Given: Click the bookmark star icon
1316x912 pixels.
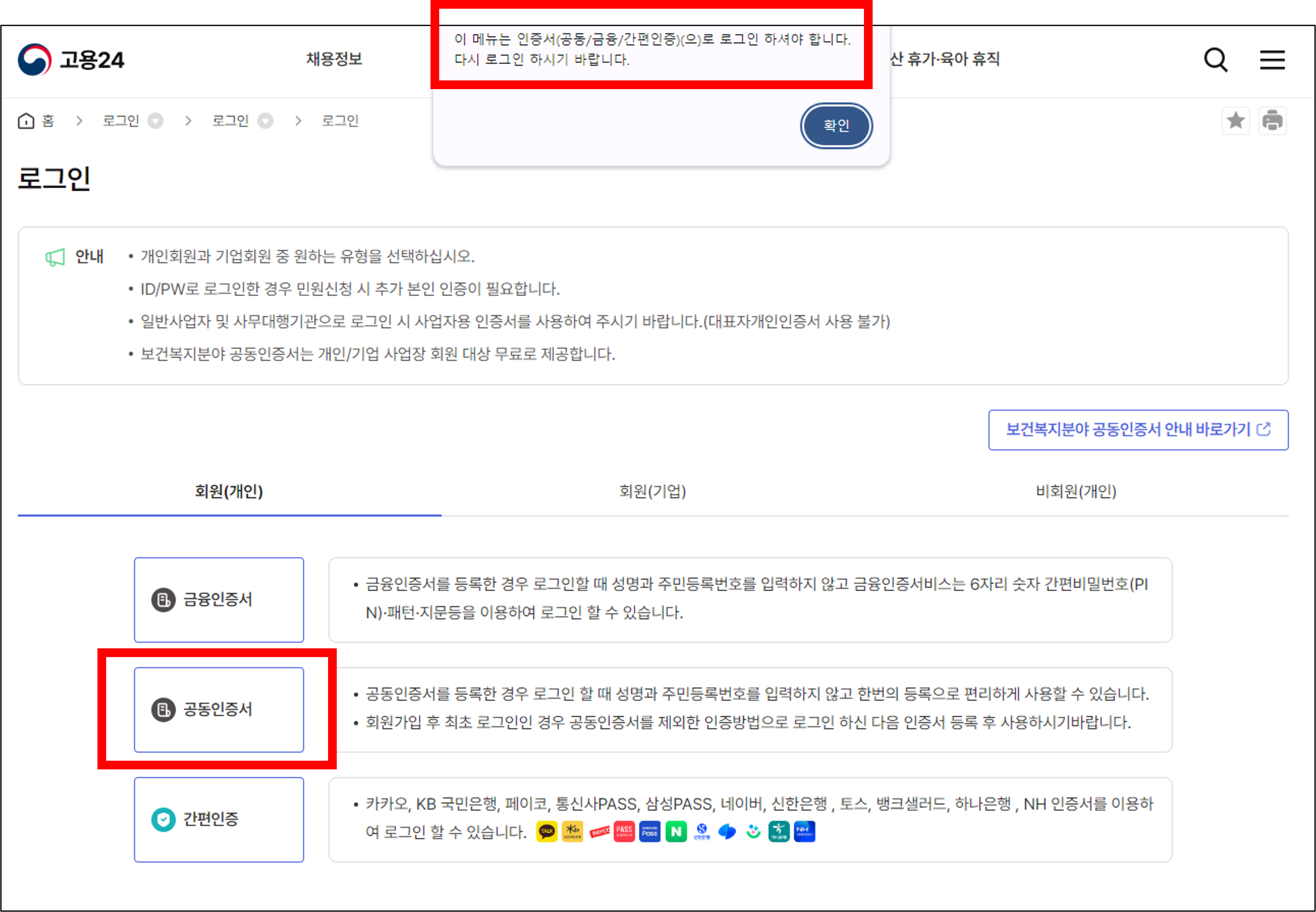Looking at the screenshot, I should point(1236,121).
